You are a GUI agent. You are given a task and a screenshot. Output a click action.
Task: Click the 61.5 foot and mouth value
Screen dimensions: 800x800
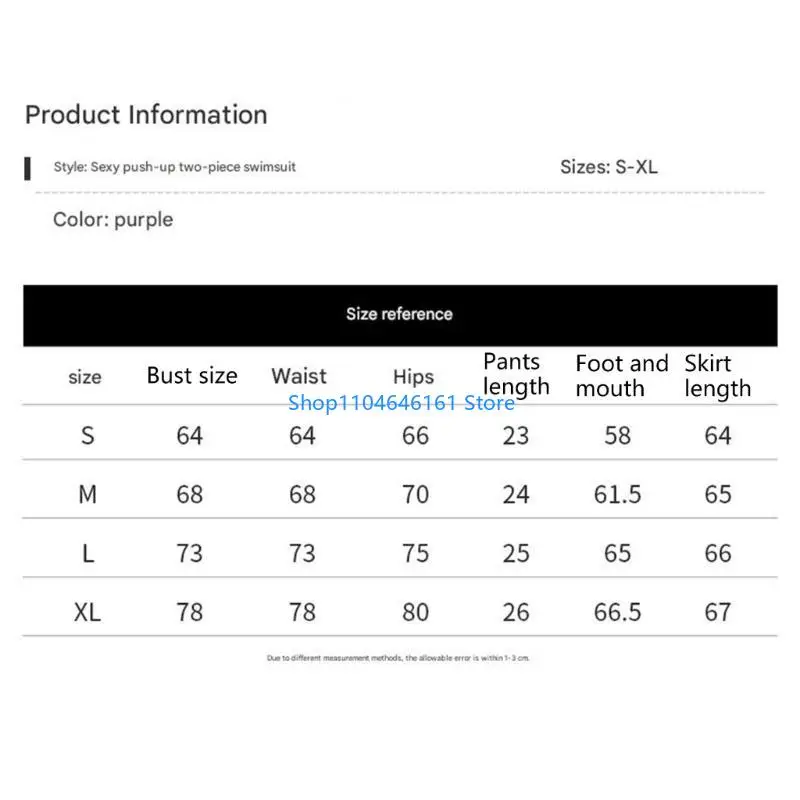tap(617, 494)
